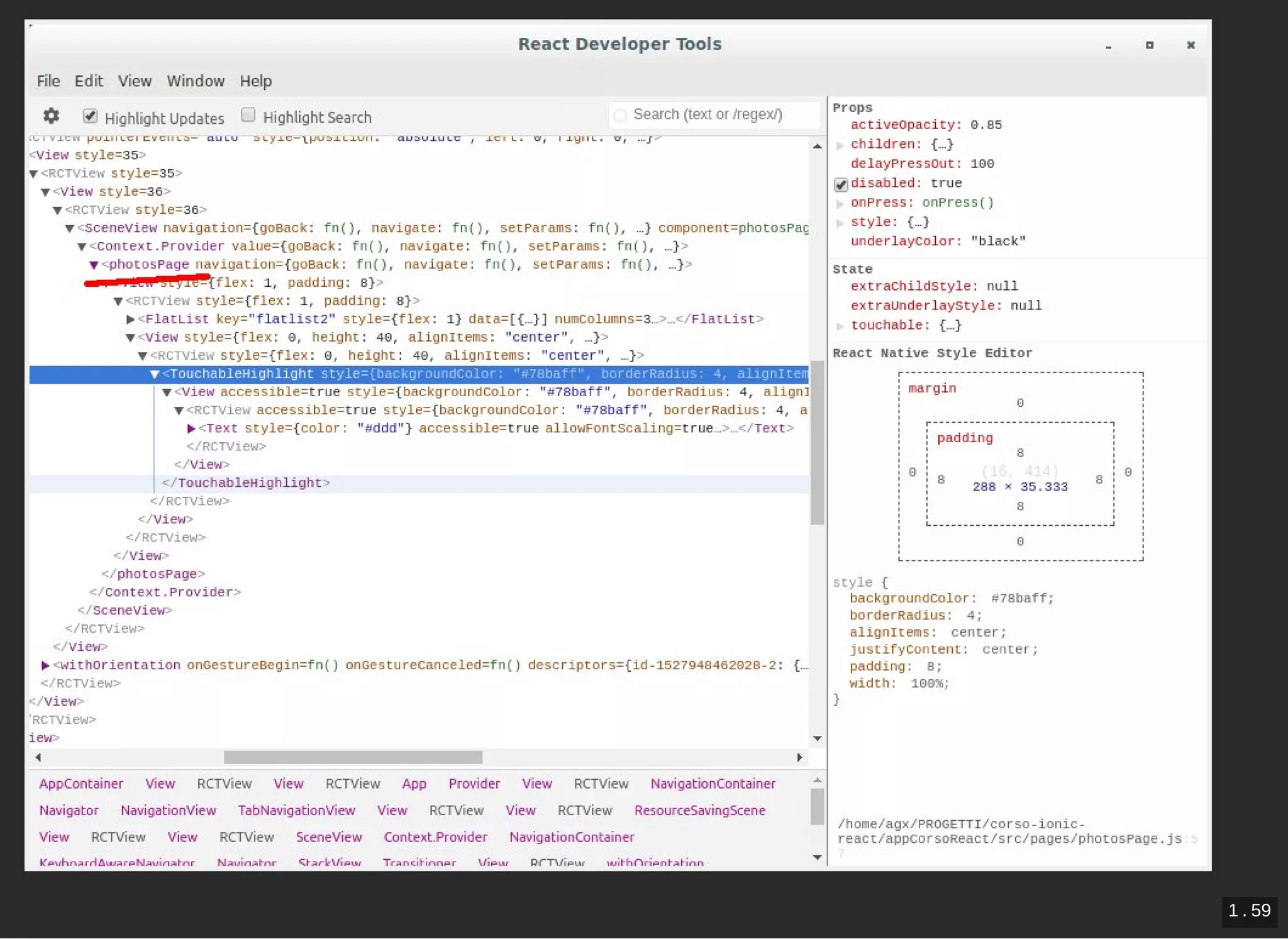Enable Highlight Search checkbox
This screenshot has width=1288, height=939.
click(x=248, y=115)
